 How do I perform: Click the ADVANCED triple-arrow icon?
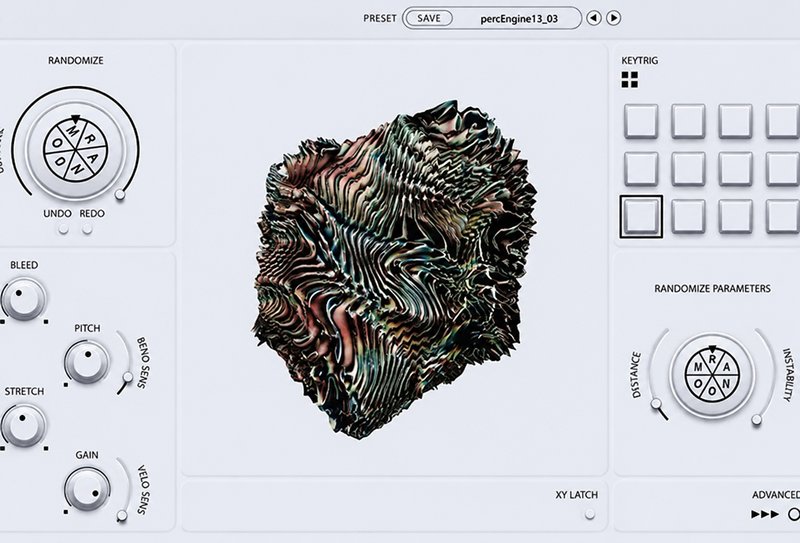pyautogui.click(x=765, y=514)
